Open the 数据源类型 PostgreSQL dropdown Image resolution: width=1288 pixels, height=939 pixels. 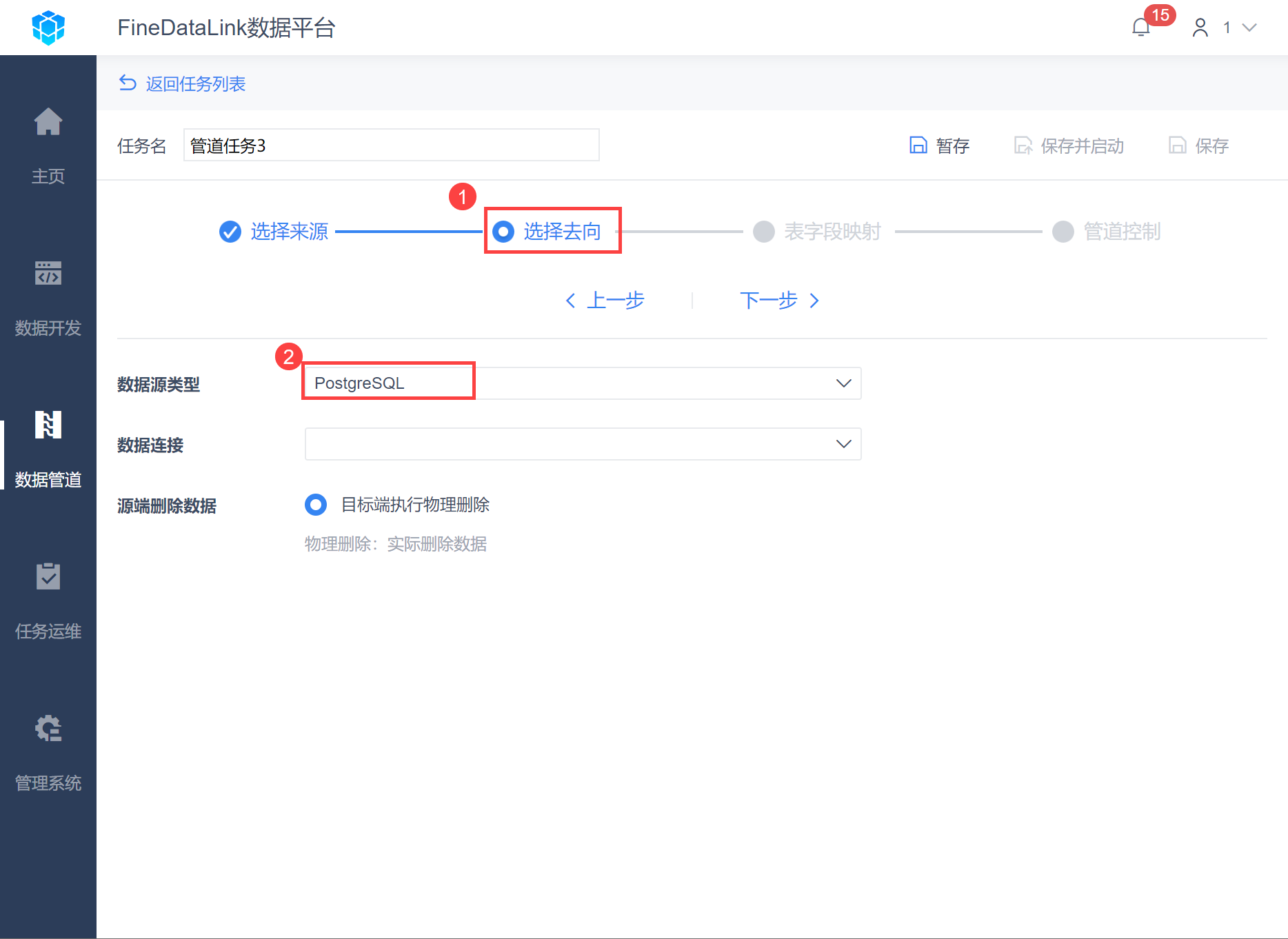pyautogui.click(x=583, y=383)
